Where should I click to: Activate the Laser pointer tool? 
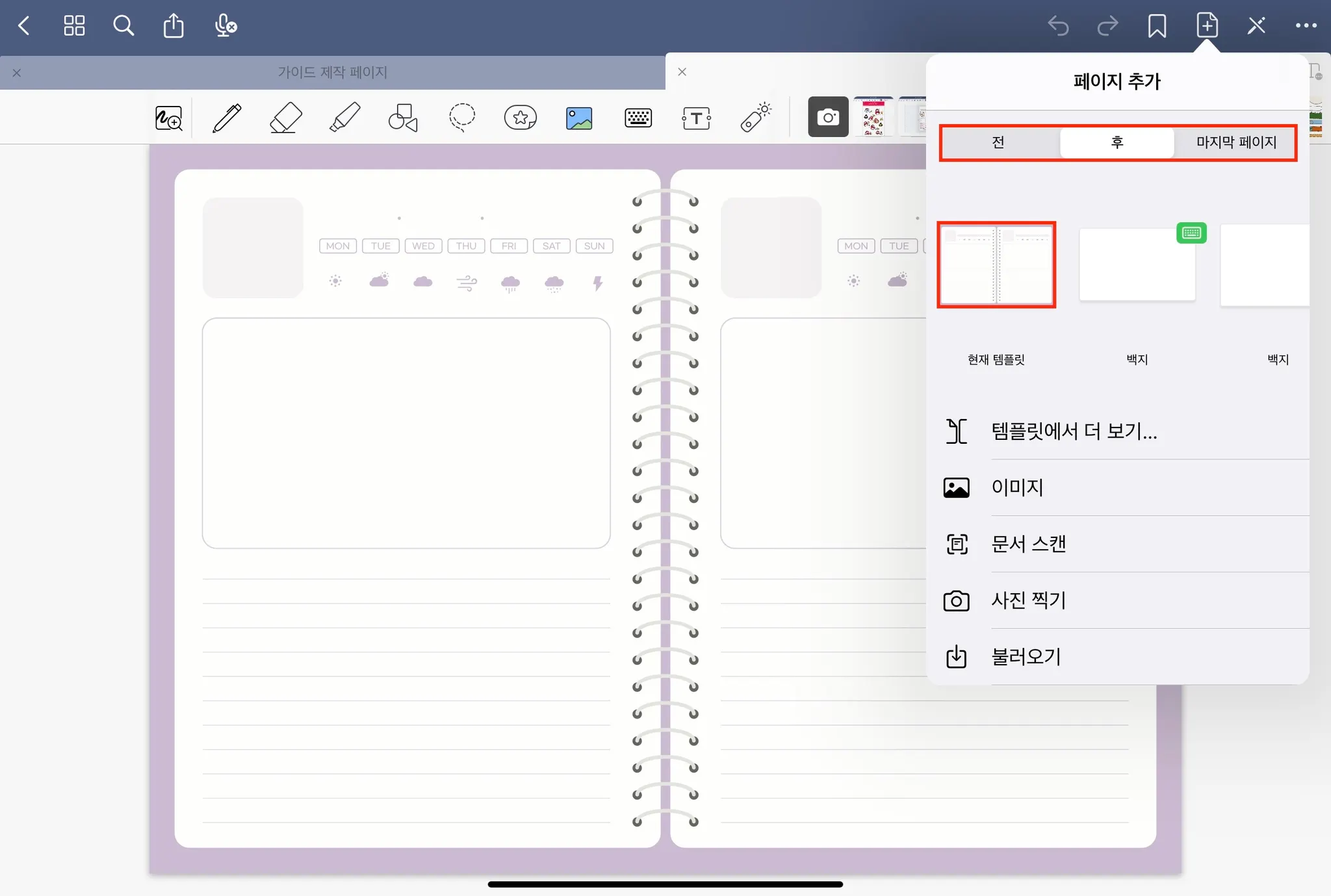755,118
